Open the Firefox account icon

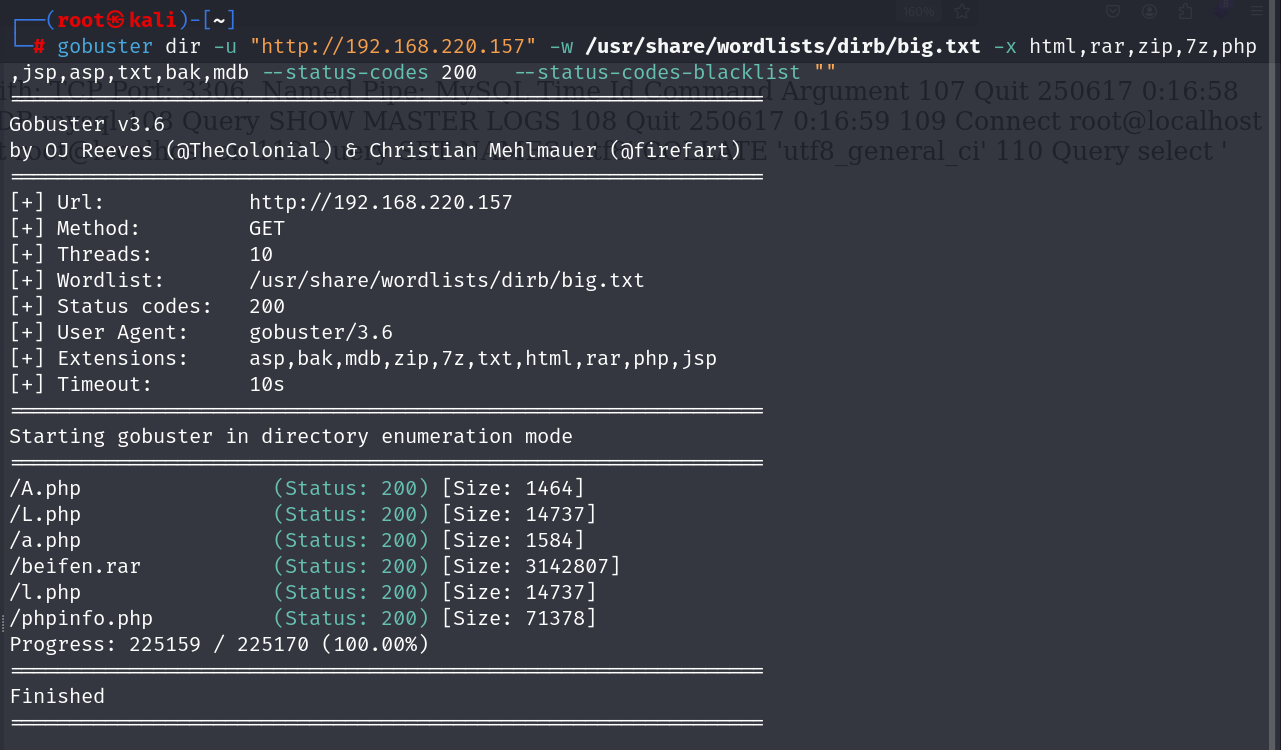pos(1150,12)
